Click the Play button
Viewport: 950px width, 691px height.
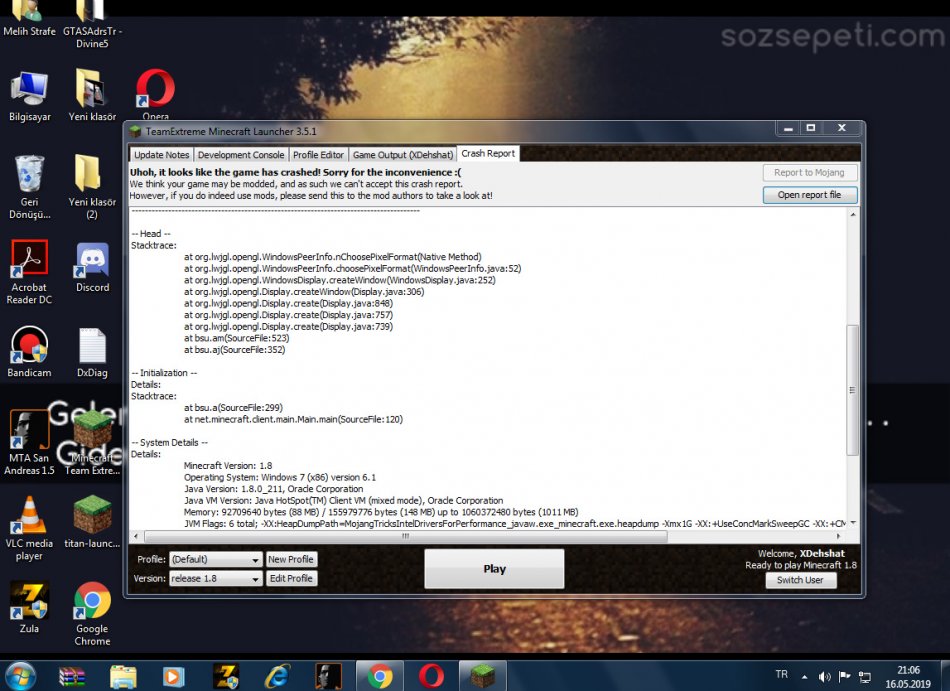494,569
